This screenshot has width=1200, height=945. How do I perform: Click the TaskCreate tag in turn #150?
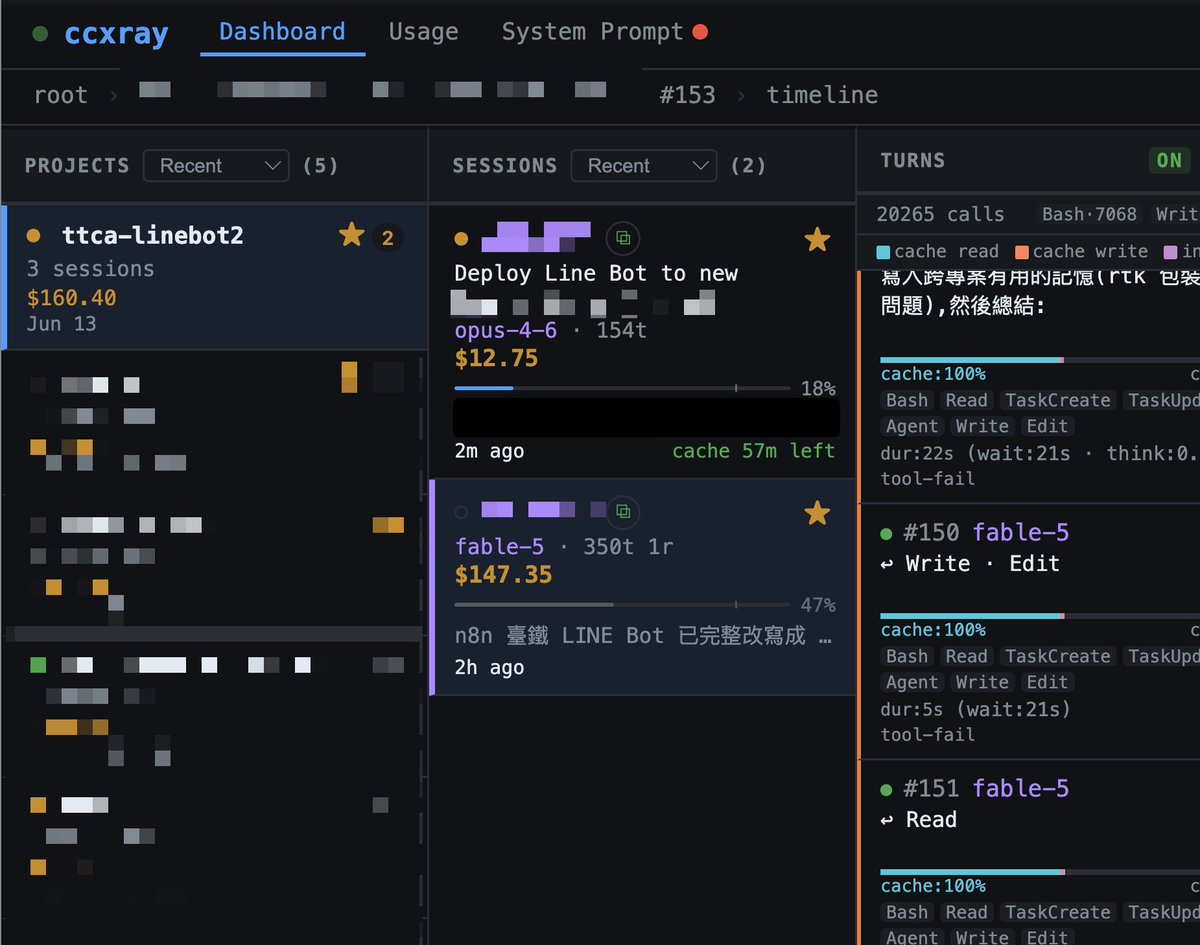(1057, 656)
